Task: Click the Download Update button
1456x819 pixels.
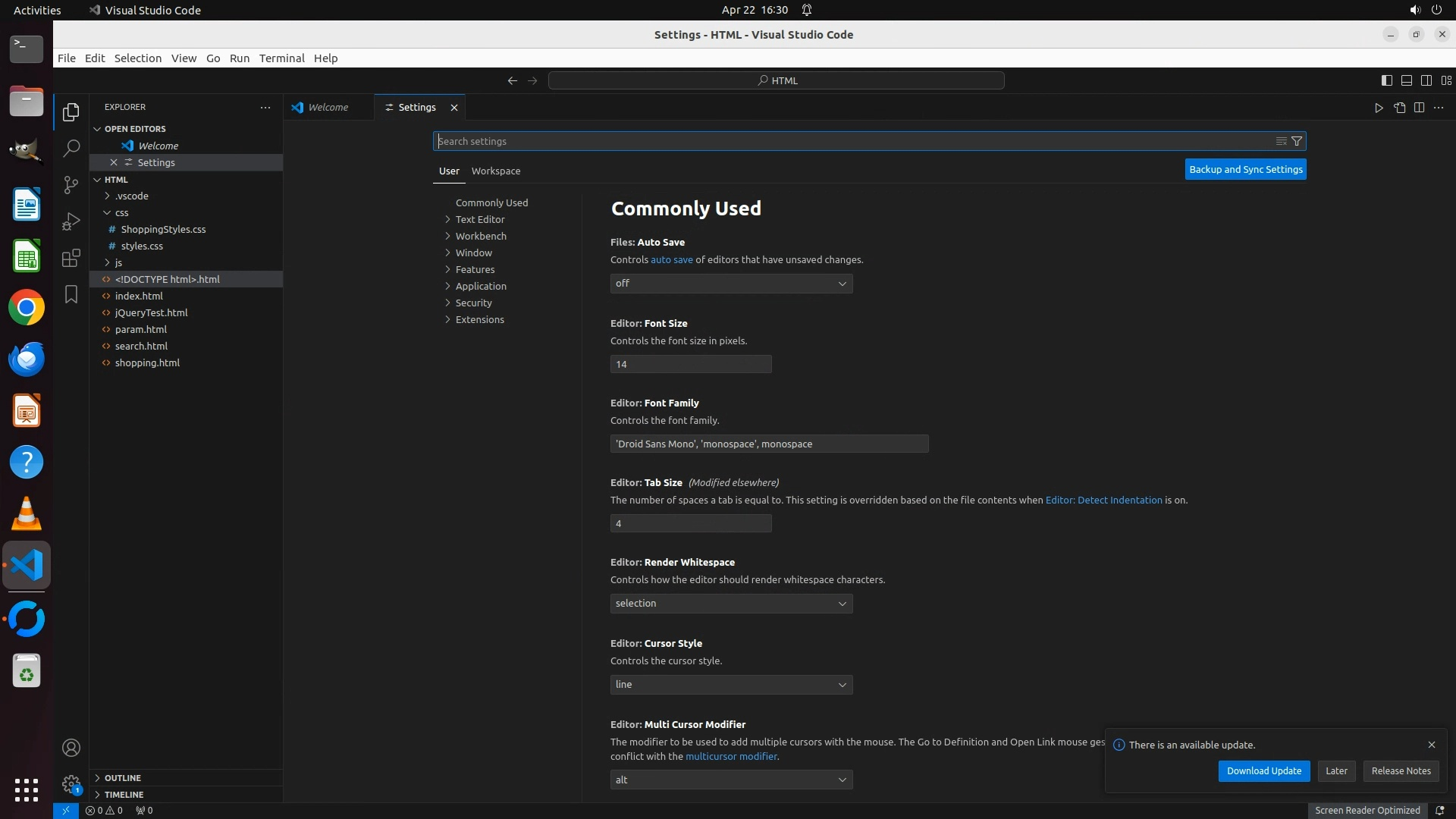Action: click(1263, 771)
